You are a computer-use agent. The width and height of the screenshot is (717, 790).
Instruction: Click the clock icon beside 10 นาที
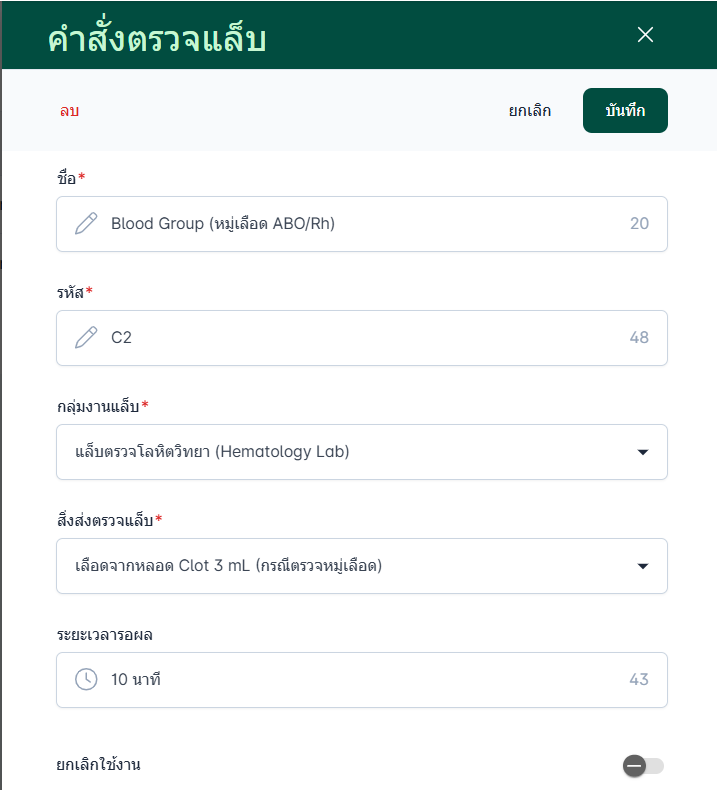pos(87,680)
